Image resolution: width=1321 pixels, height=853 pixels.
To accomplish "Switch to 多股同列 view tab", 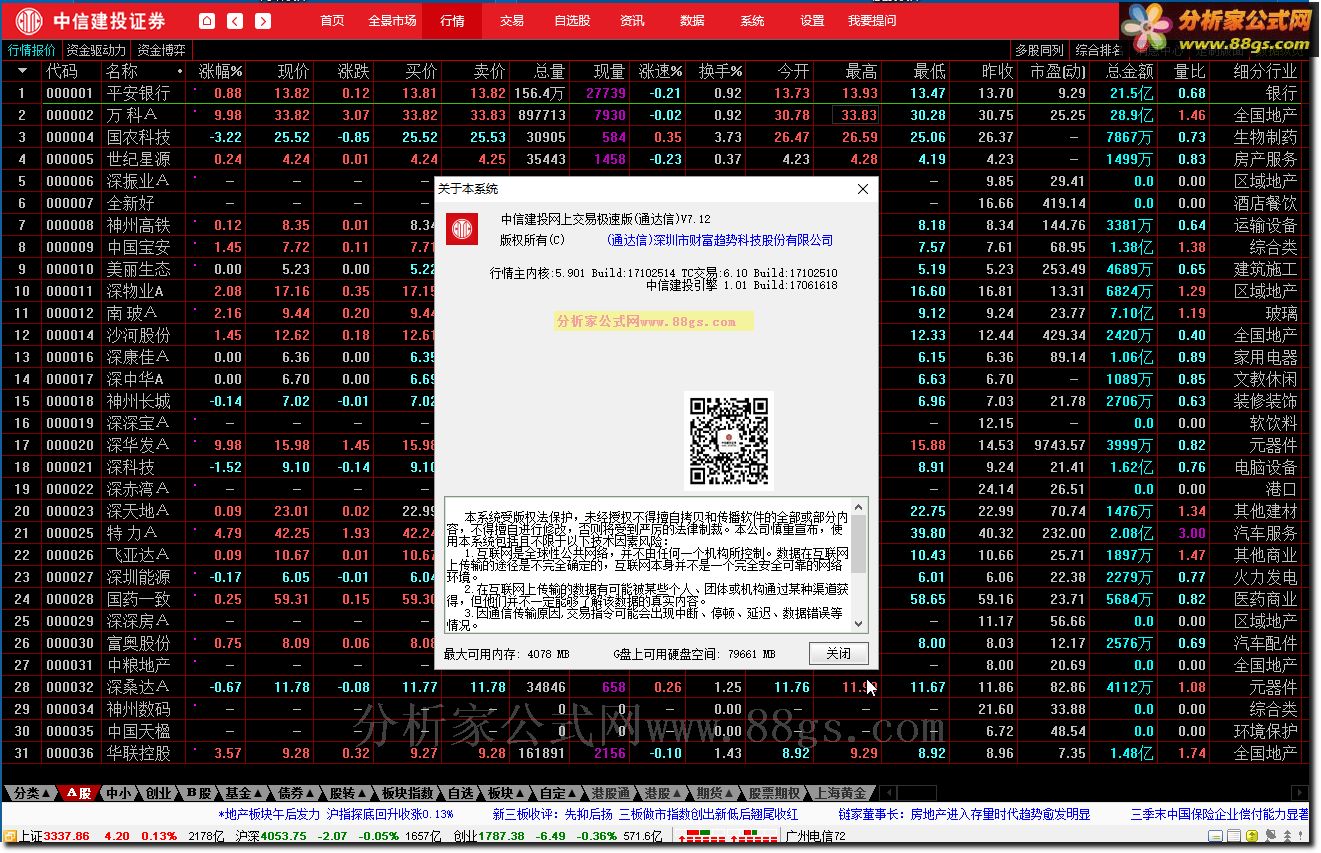I will pyautogui.click(x=1039, y=50).
